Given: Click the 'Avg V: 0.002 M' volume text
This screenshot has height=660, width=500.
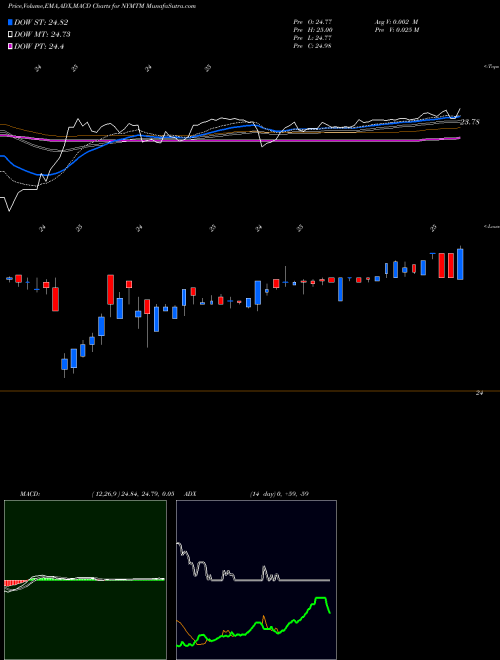Looking at the screenshot, I should [396, 21].
